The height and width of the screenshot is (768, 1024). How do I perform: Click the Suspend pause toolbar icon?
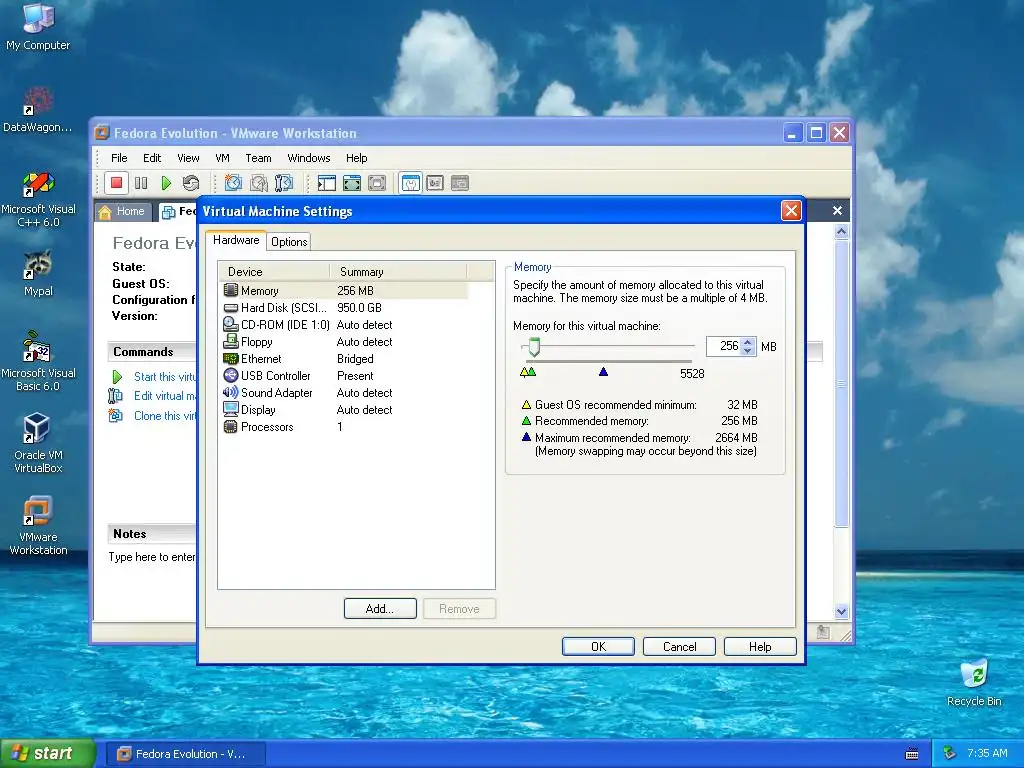[x=141, y=183]
